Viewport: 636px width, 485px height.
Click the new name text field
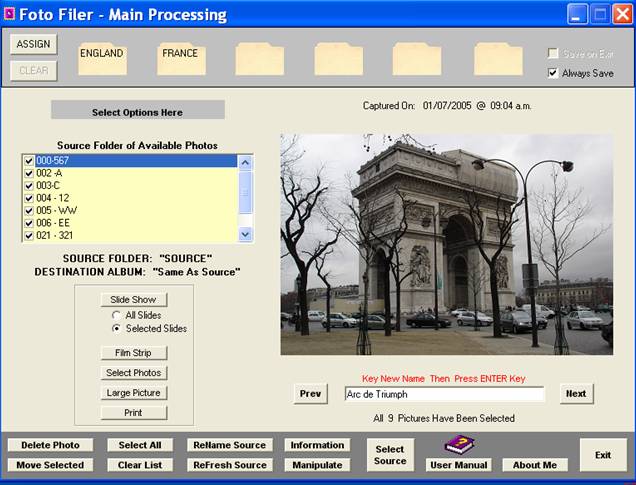click(x=443, y=394)
